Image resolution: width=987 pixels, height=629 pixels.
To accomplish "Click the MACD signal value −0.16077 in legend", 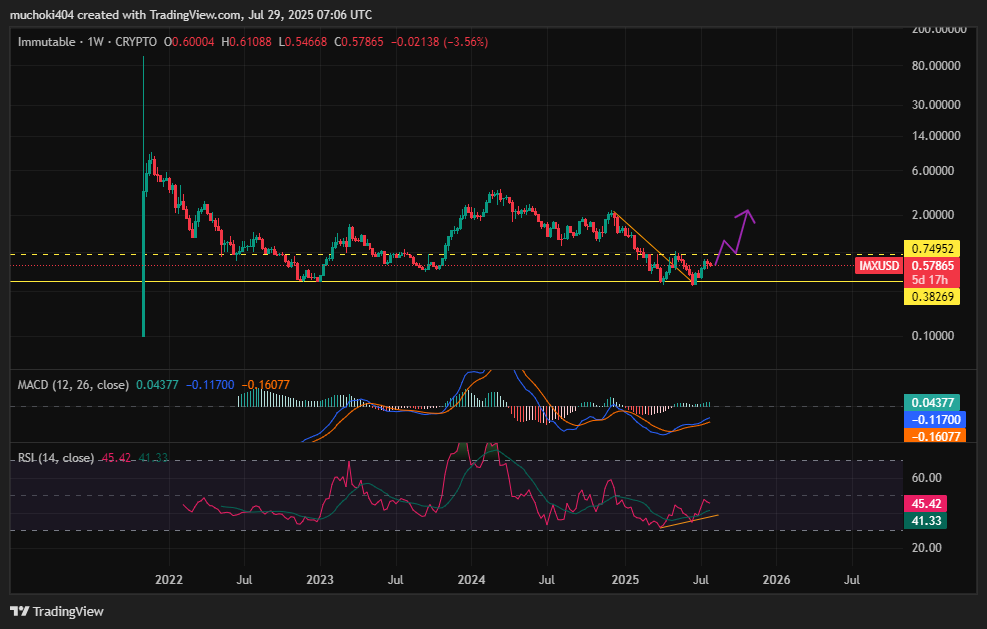I will point(266,385).
